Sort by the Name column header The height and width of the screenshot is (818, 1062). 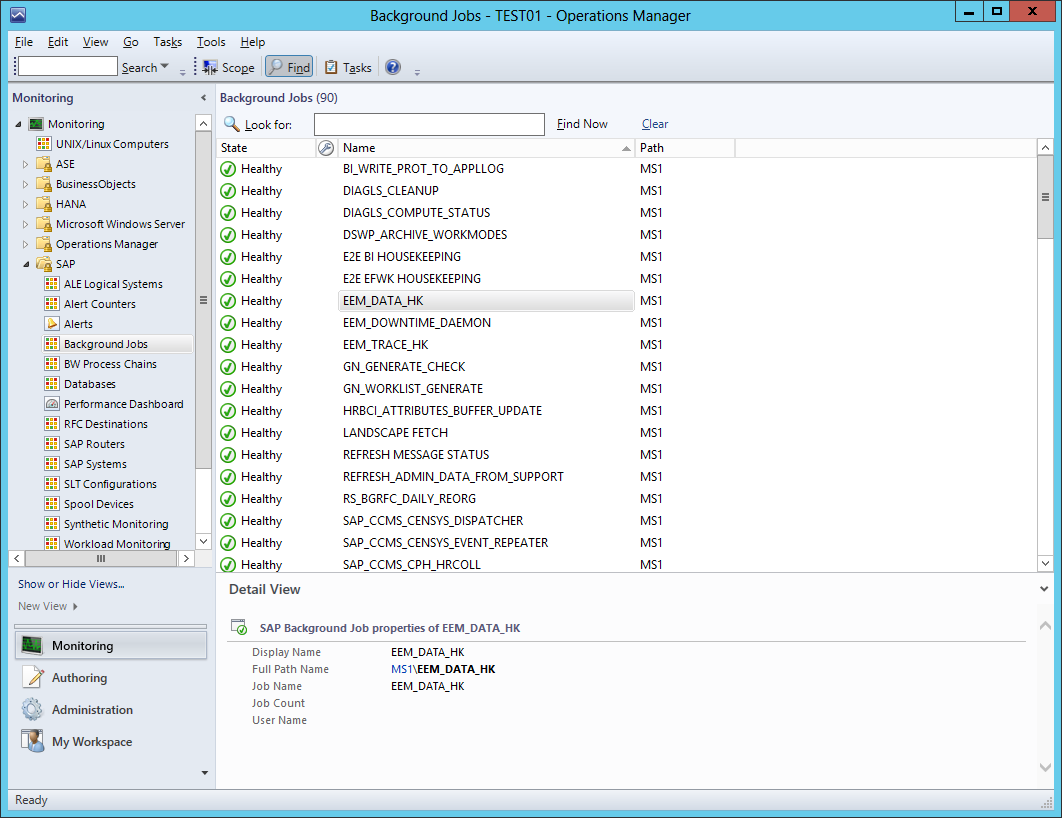pyautogui.click(x=486, y=148)
